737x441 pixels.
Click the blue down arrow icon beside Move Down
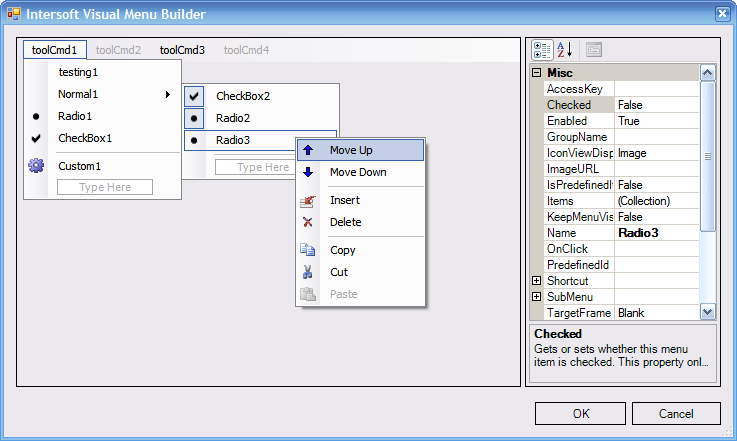(308, 172)
